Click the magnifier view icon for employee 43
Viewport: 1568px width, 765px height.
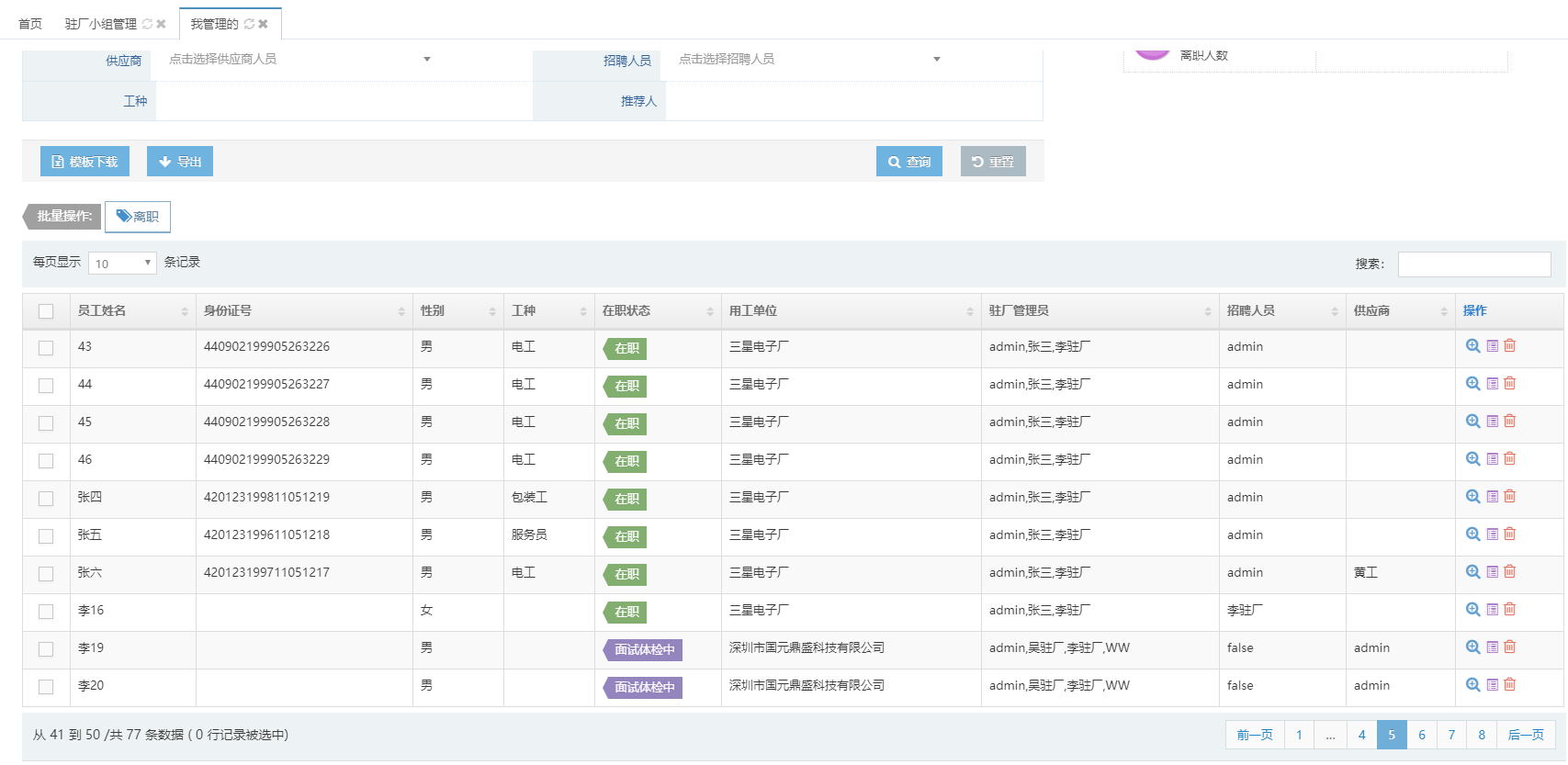click(x=1472, y=346)
